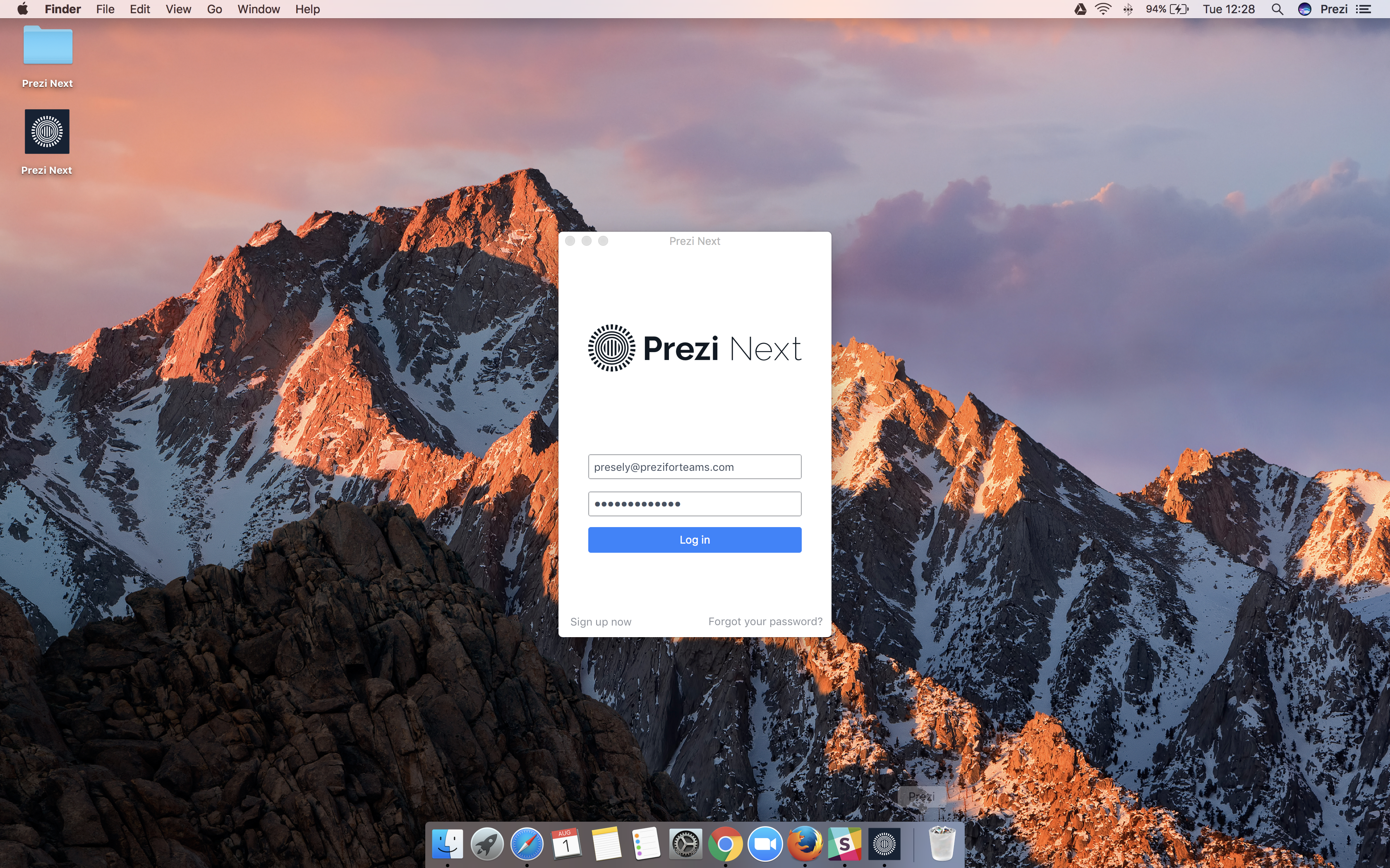The width and height of the screenshot is (1390, 868).
Task: Click the Log in button
Action: point(695,540)
